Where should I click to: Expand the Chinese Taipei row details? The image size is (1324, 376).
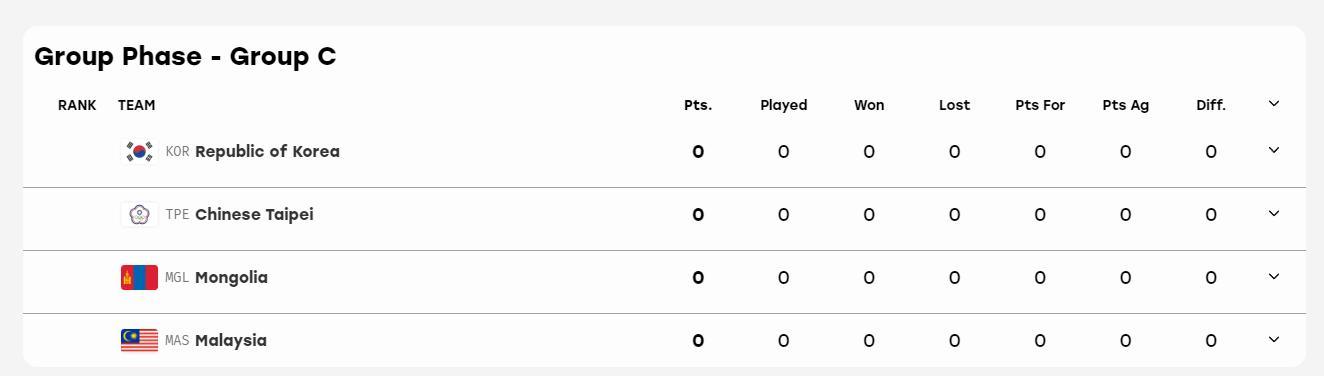[1274, 213]
